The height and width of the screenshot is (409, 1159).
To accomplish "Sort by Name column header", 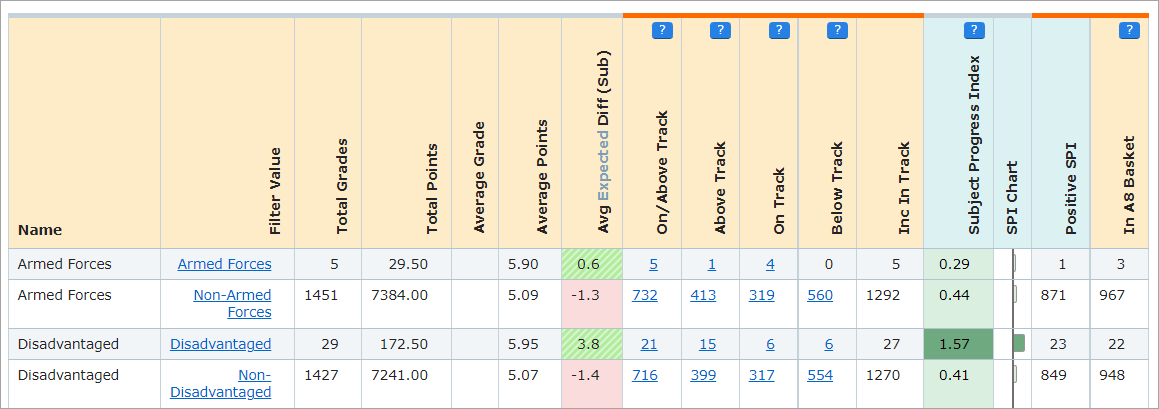I will 40,230.
